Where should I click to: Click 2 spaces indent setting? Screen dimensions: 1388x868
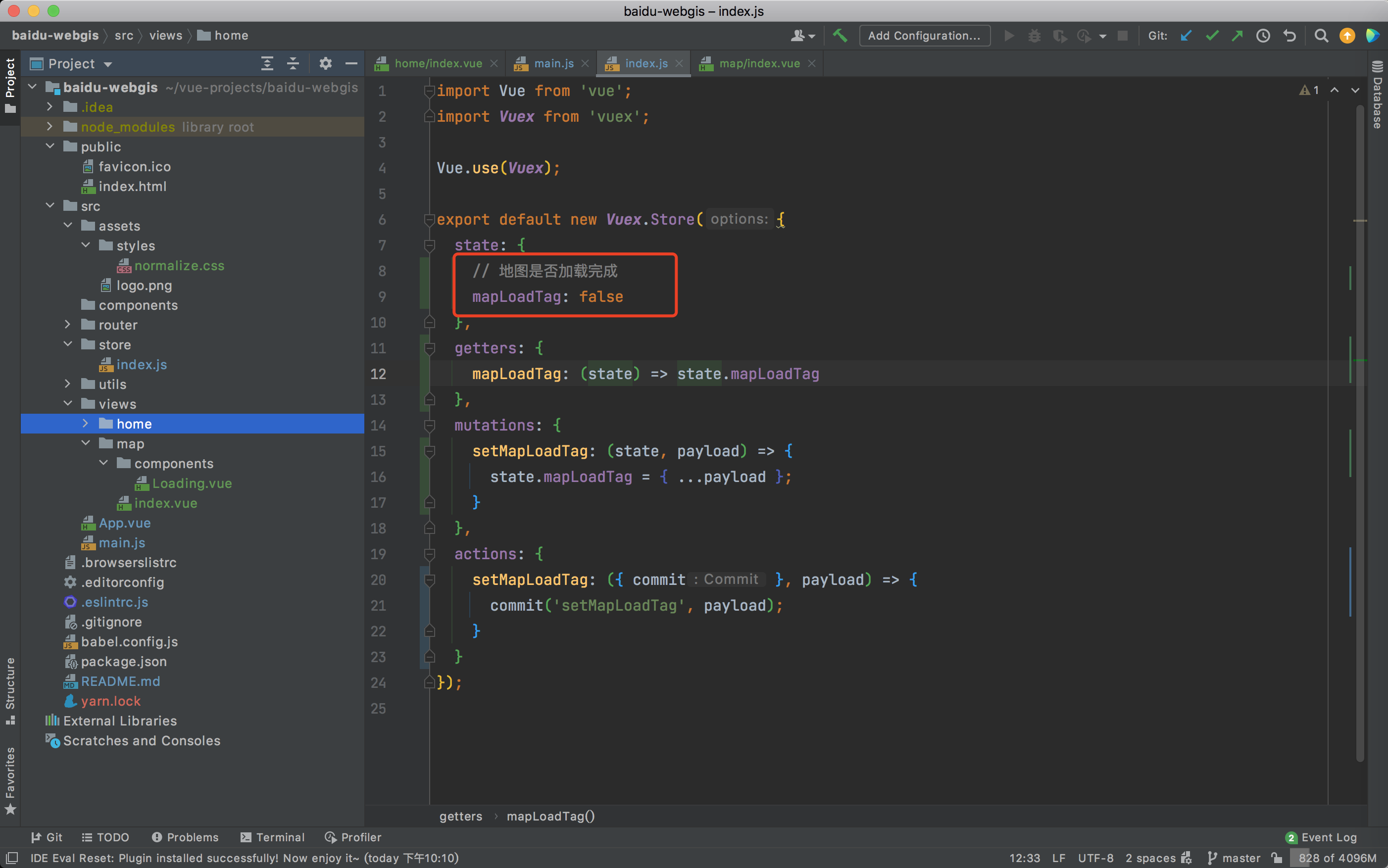tap(1151, 858)
